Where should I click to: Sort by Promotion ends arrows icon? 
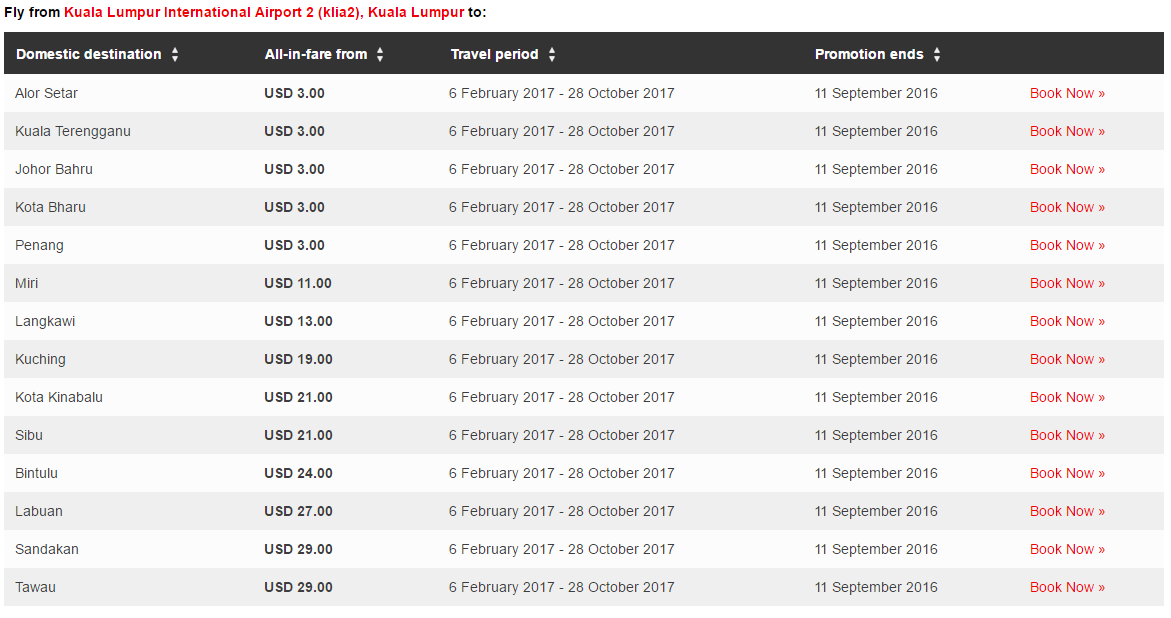pos(937,54)
